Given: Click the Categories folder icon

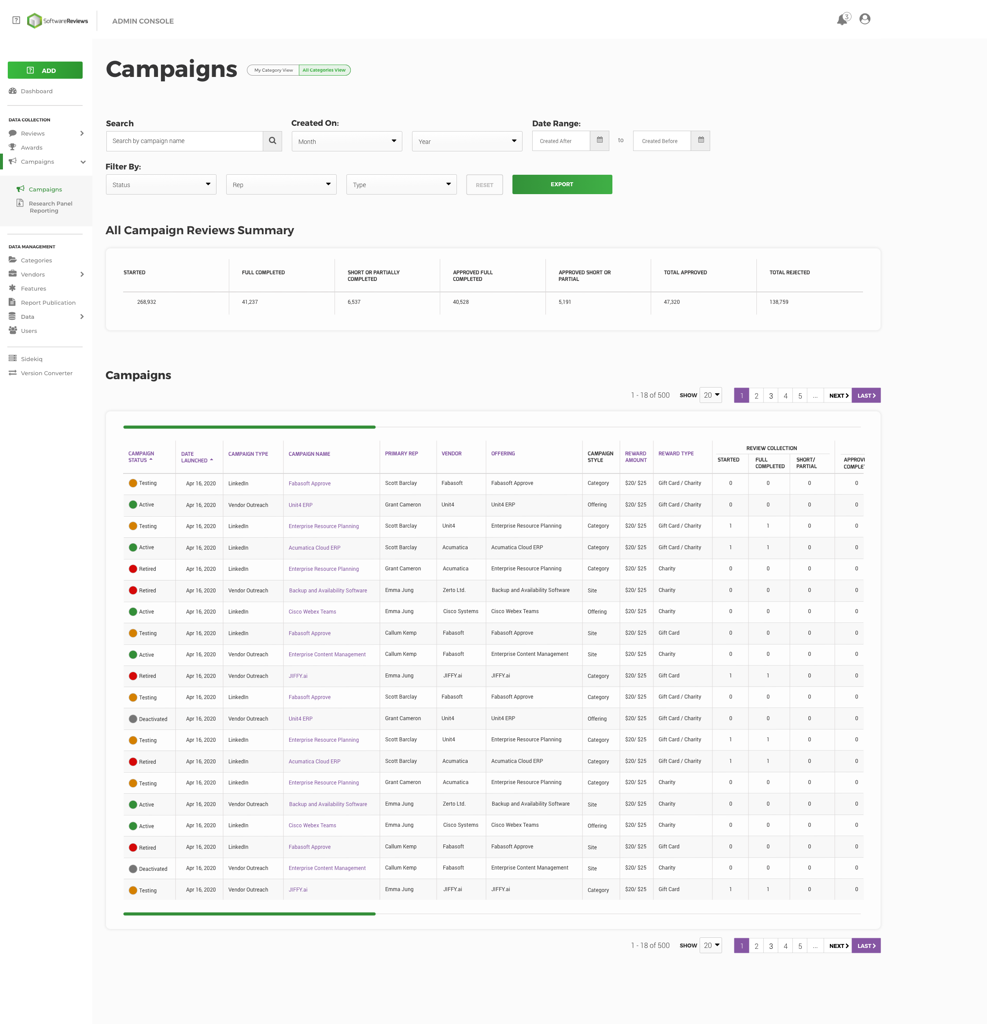Looking at the screenshot, I should (x=12, y=260).
